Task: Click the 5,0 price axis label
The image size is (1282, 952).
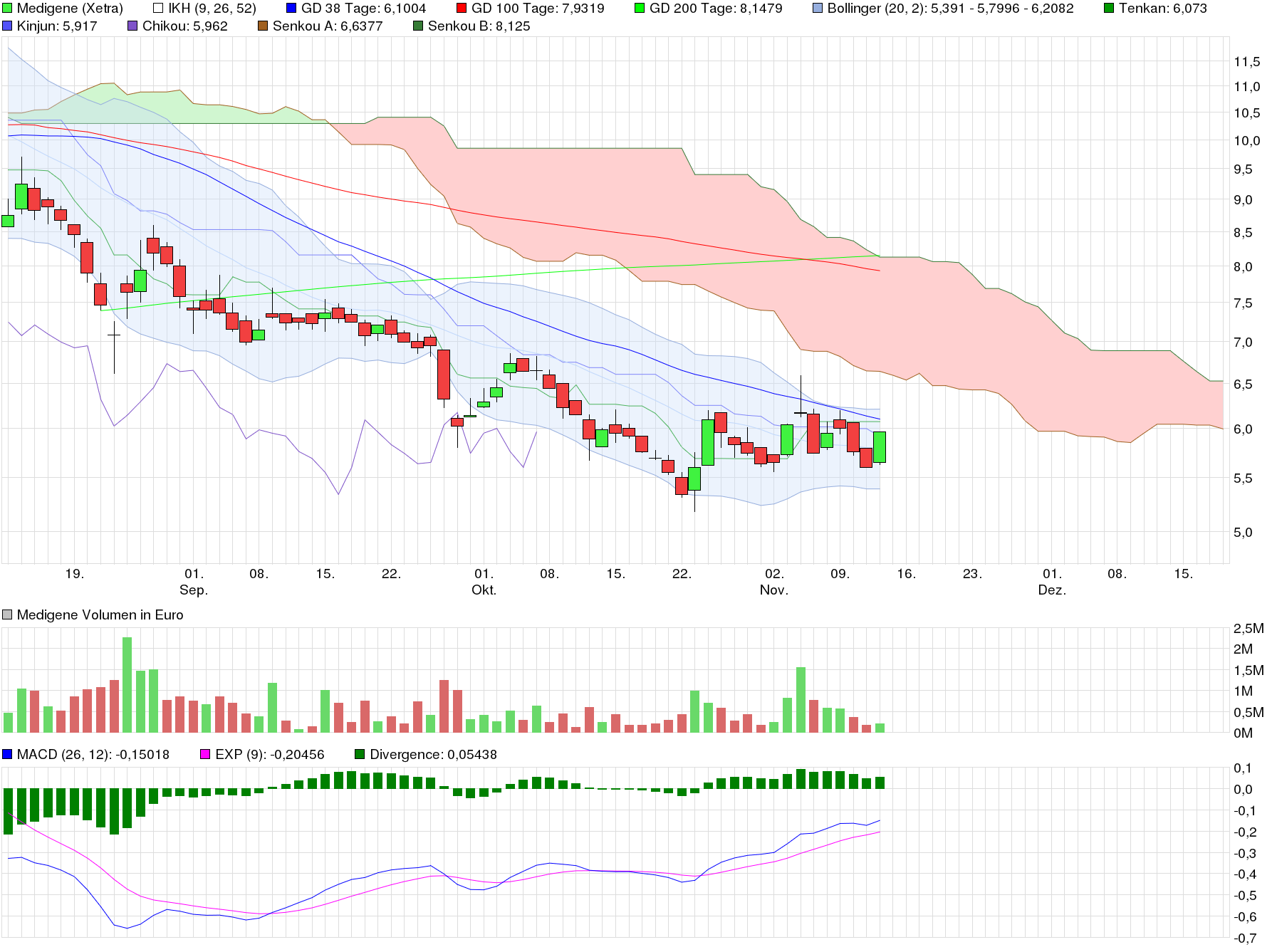Action: click(1243, 533)
